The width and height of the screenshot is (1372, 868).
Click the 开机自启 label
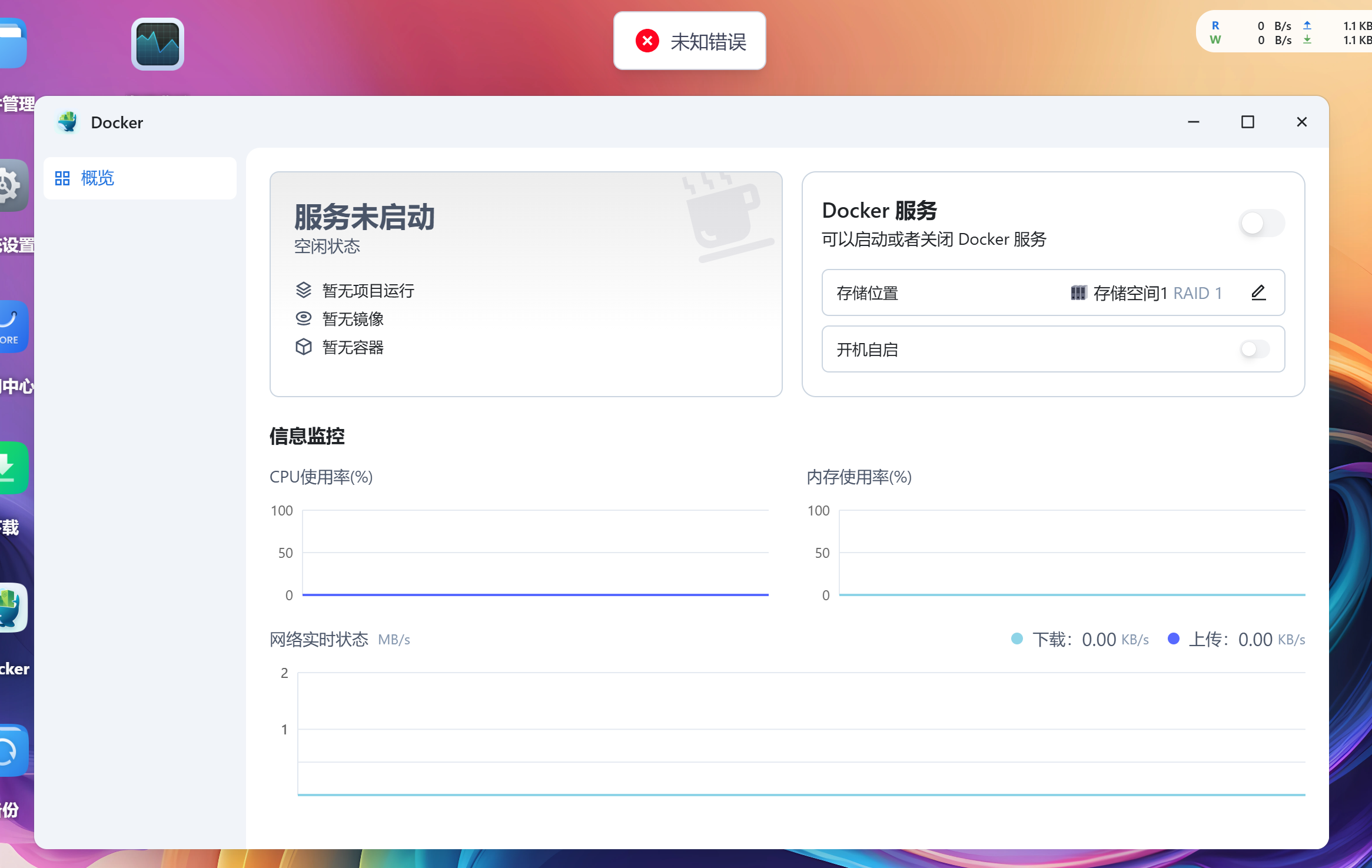click(868, 350)
